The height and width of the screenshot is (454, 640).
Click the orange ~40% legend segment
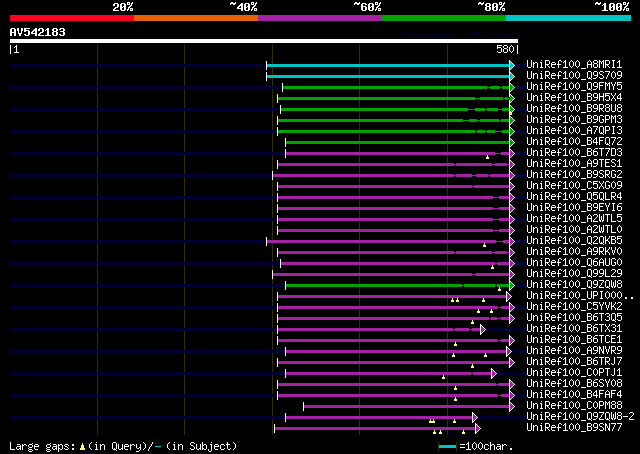pyautogui.click(x=196, y=18)
